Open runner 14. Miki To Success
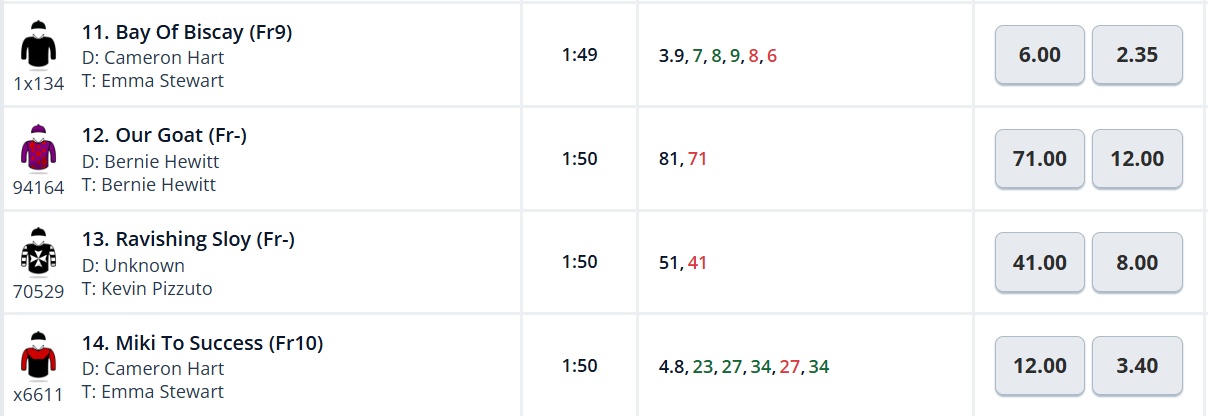 (202, 344)
